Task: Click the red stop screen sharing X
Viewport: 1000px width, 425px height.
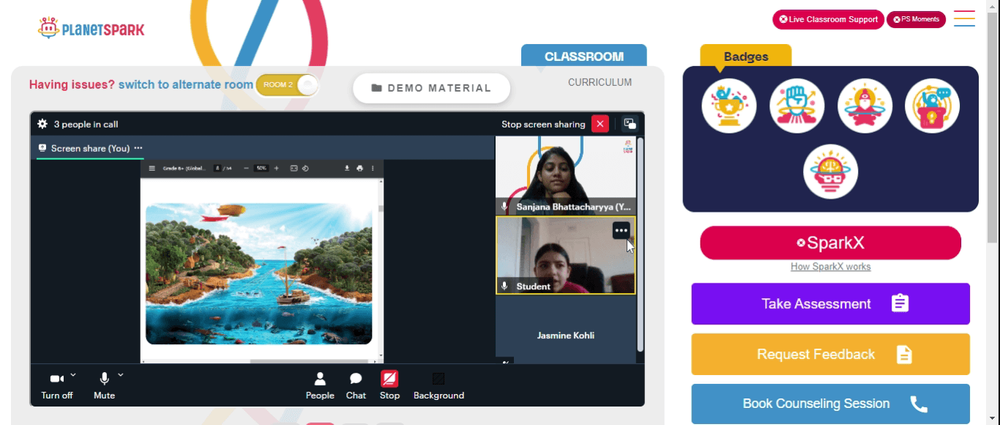Action: [600, 124]
